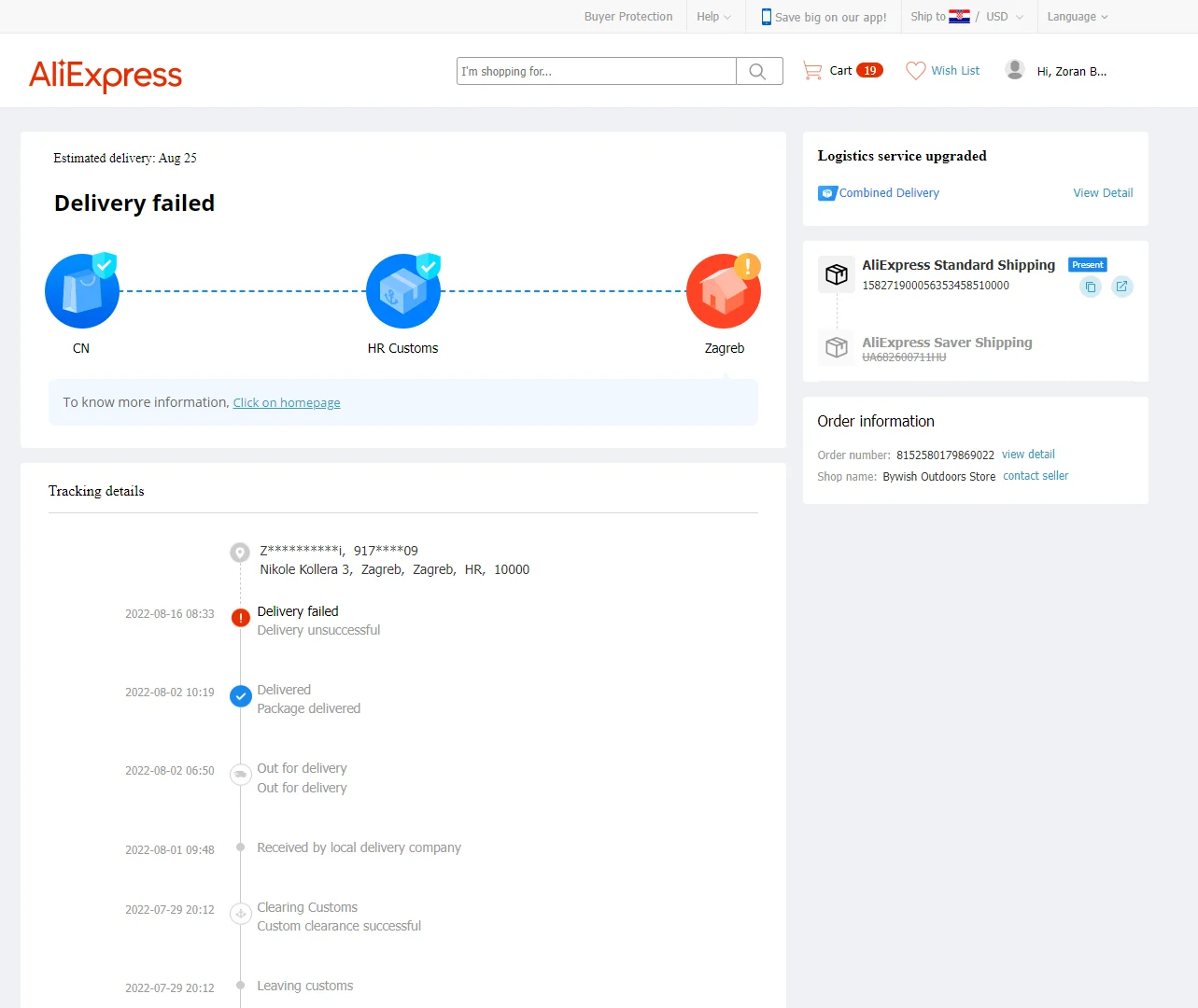This screenshot has width=1198, height=1008.
Task: Open the Ship to / USD dropdown
Action: pyautogui.click(x=967, y=17)
